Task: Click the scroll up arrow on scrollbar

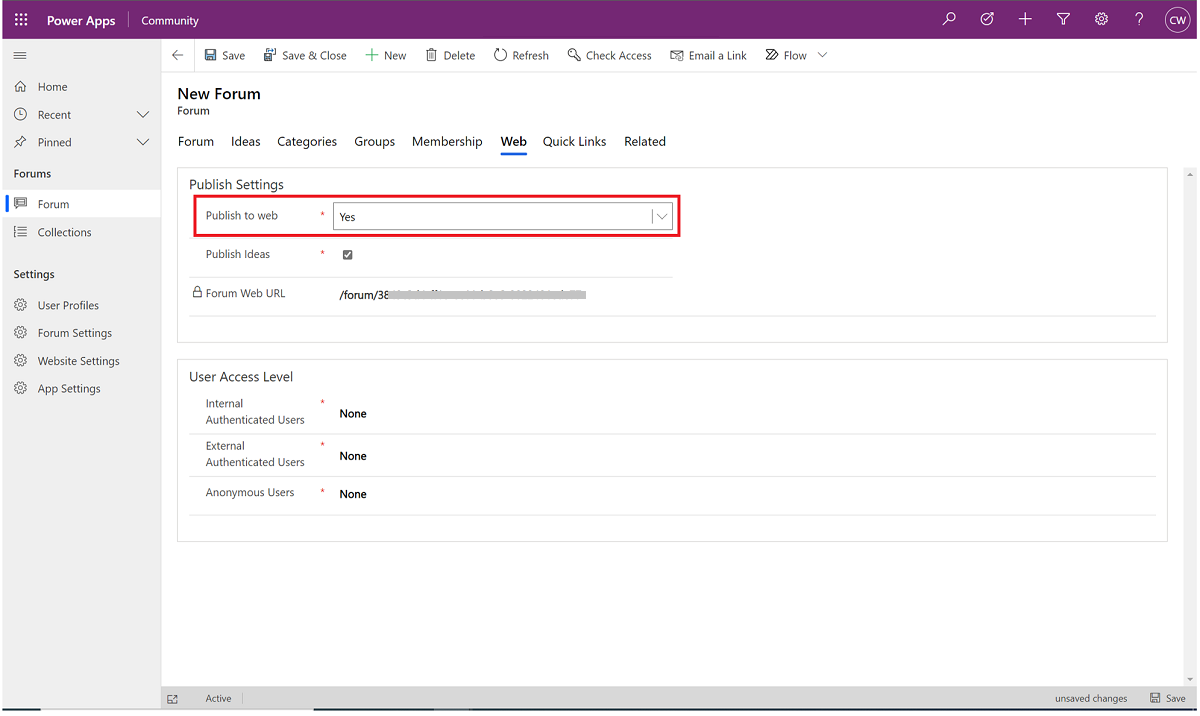Action: point(1189,175)
